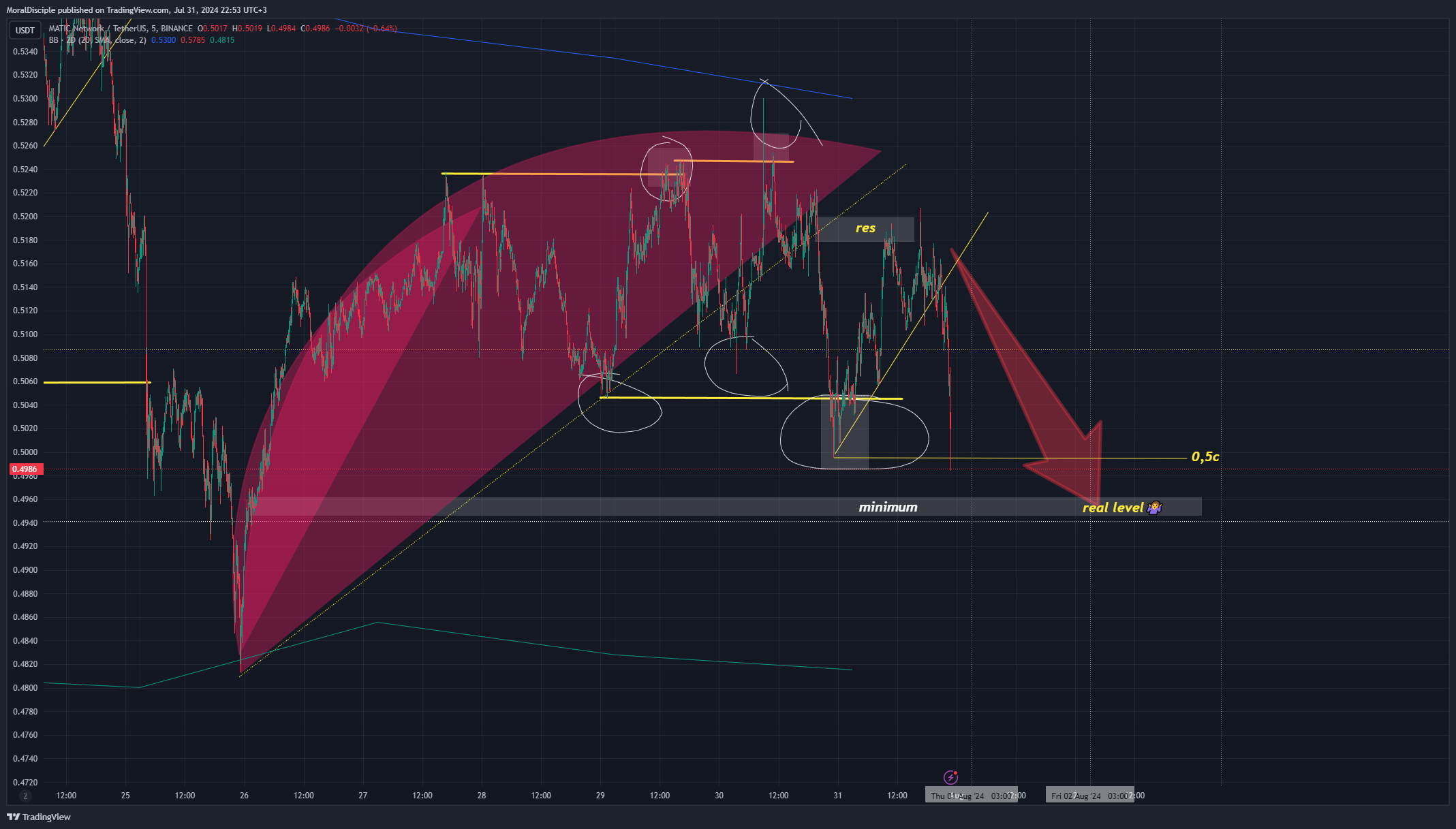Click the red BB value 0.5785

point(193,40)
